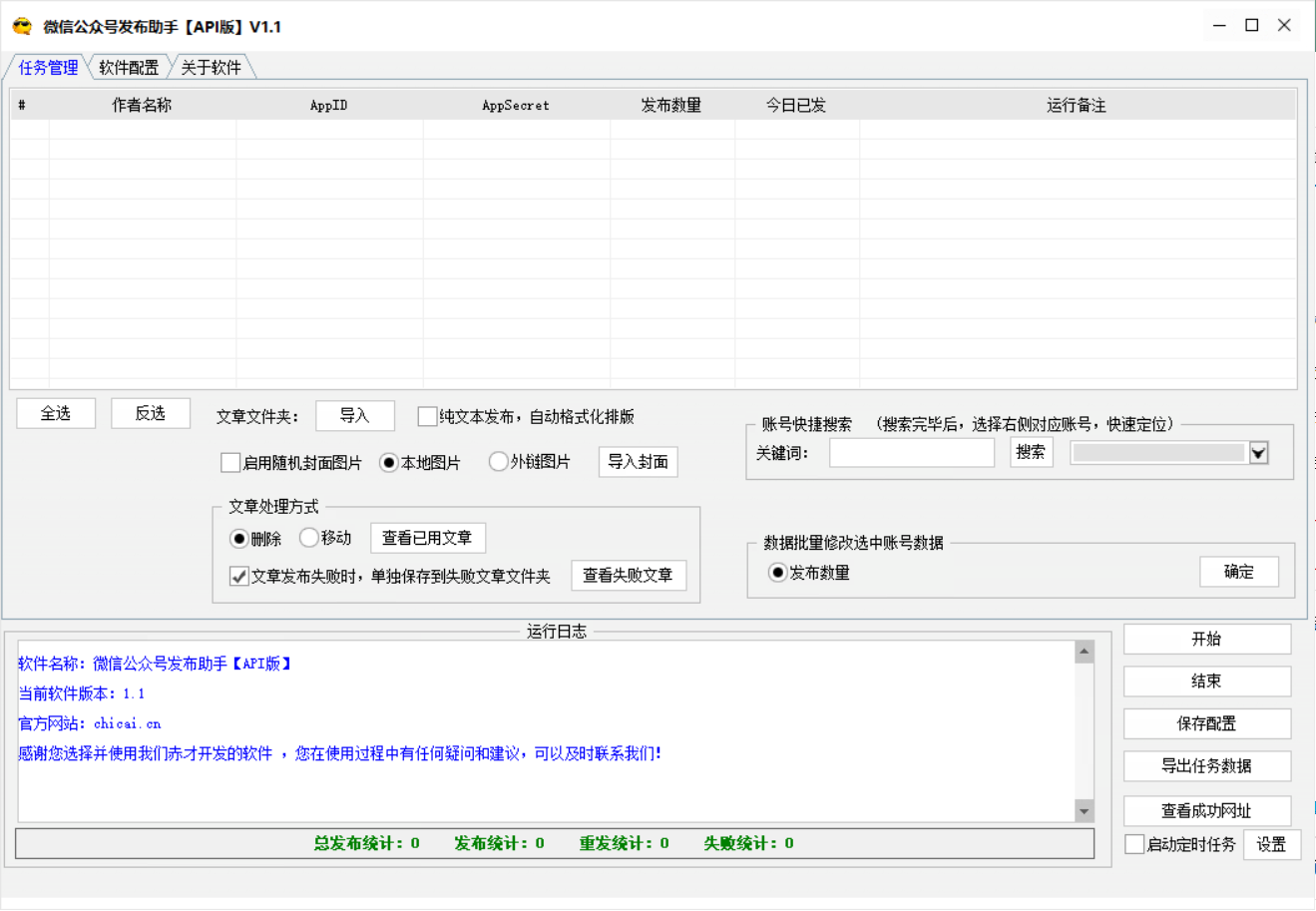Select the 外链图片 radio button
This screenshot has height=911, width=1316.
click(x=498, y=461)
